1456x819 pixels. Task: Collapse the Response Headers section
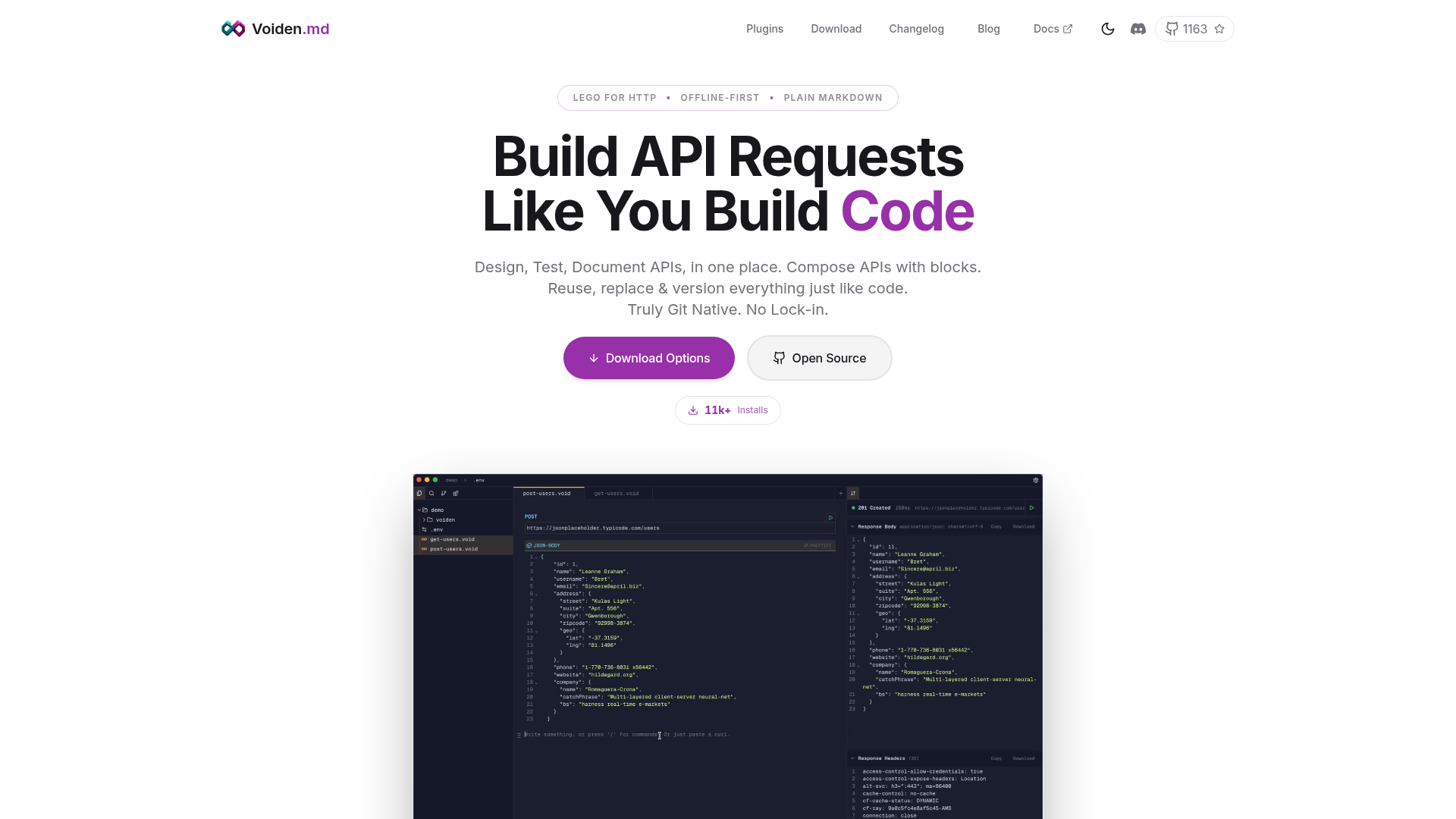click(852, 758)
